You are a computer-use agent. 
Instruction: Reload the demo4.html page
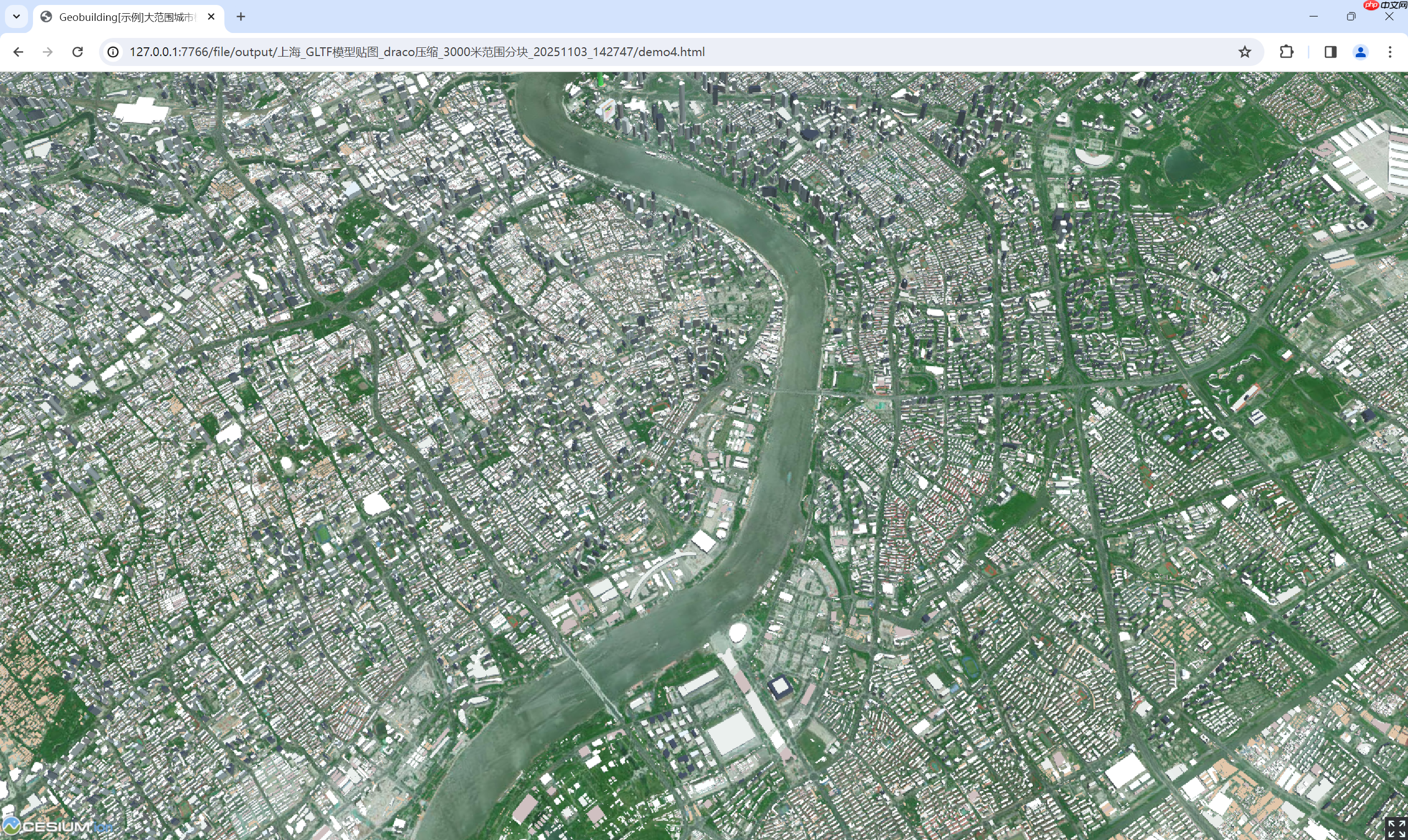[x=78, y=52]
